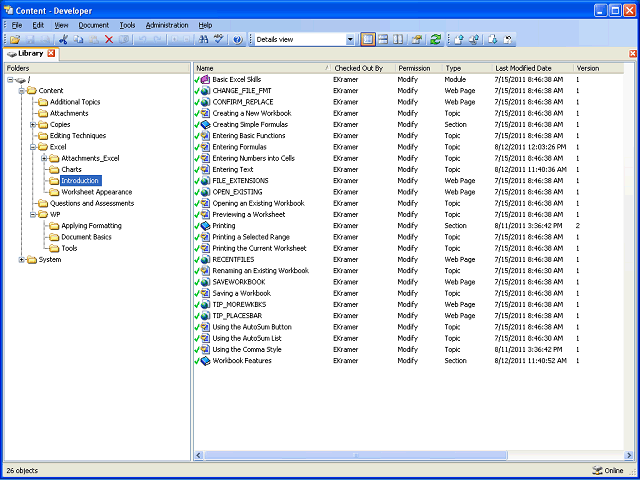Viewport: 640px width, 480px height.
Task: Click the Check In All icon
Action: [473, 40]
